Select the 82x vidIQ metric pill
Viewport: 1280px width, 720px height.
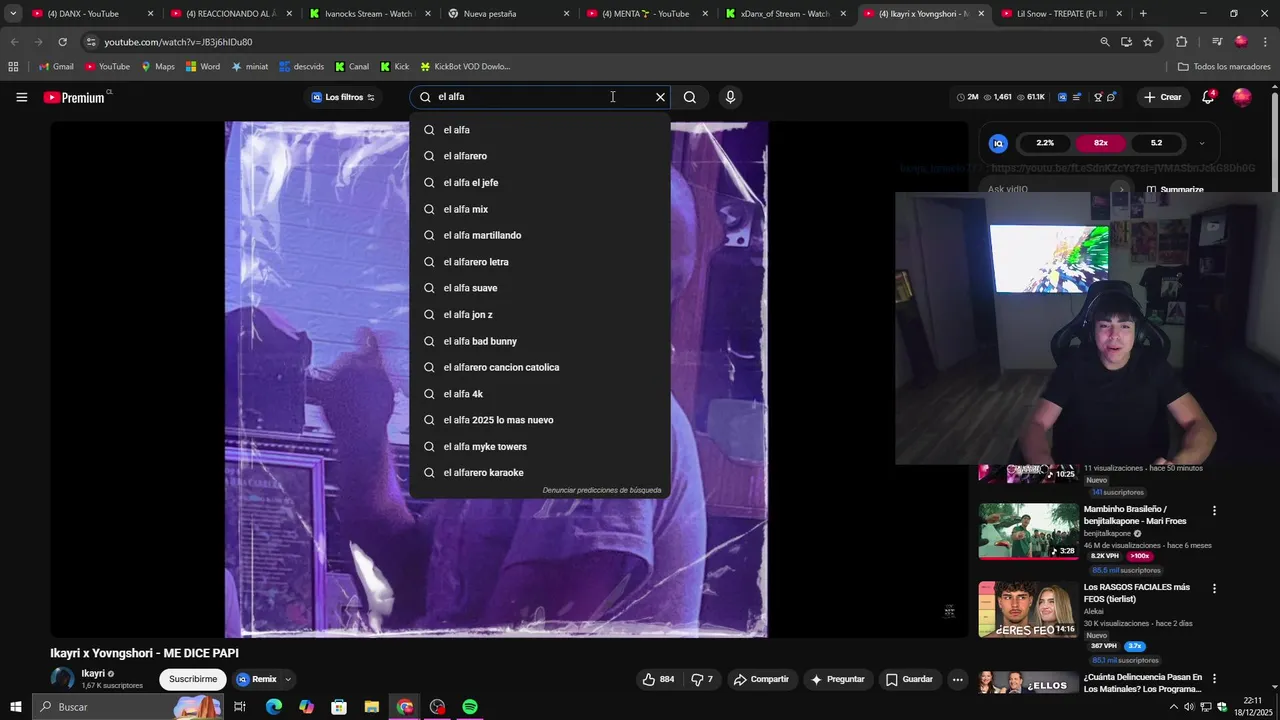[x=1100, y=143]
